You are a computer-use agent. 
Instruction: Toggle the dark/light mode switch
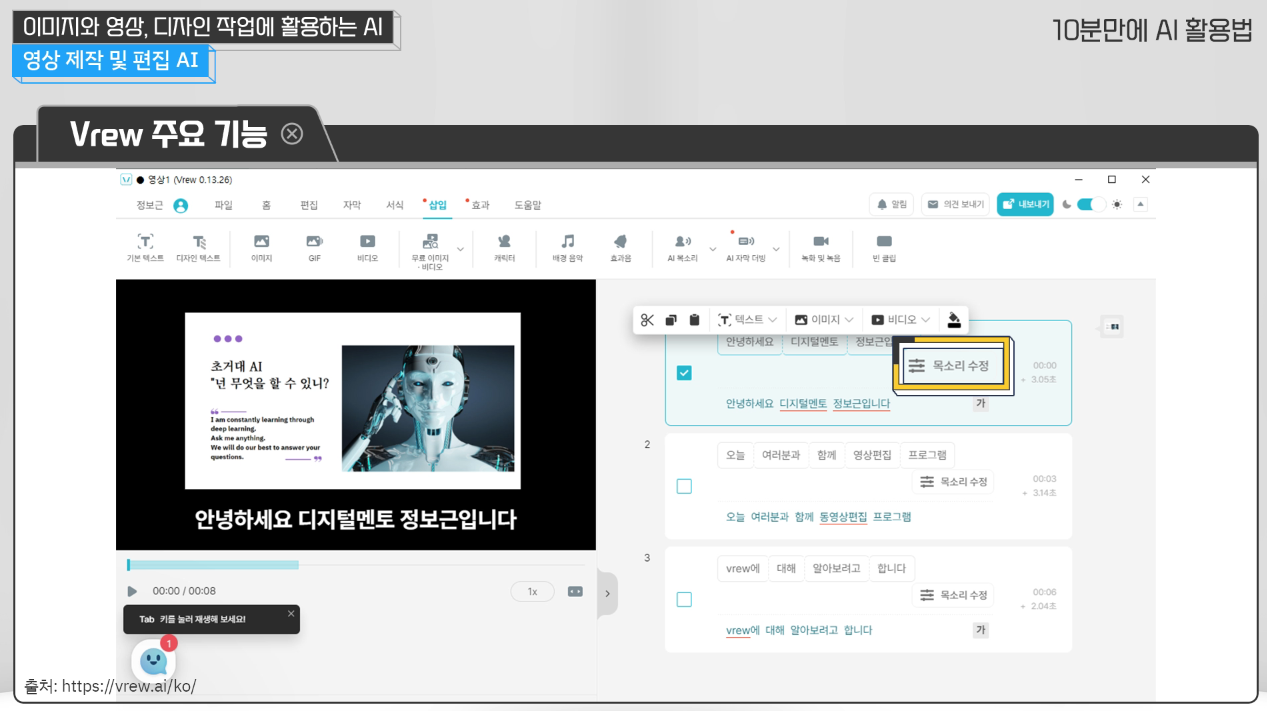click(1092, 204)
